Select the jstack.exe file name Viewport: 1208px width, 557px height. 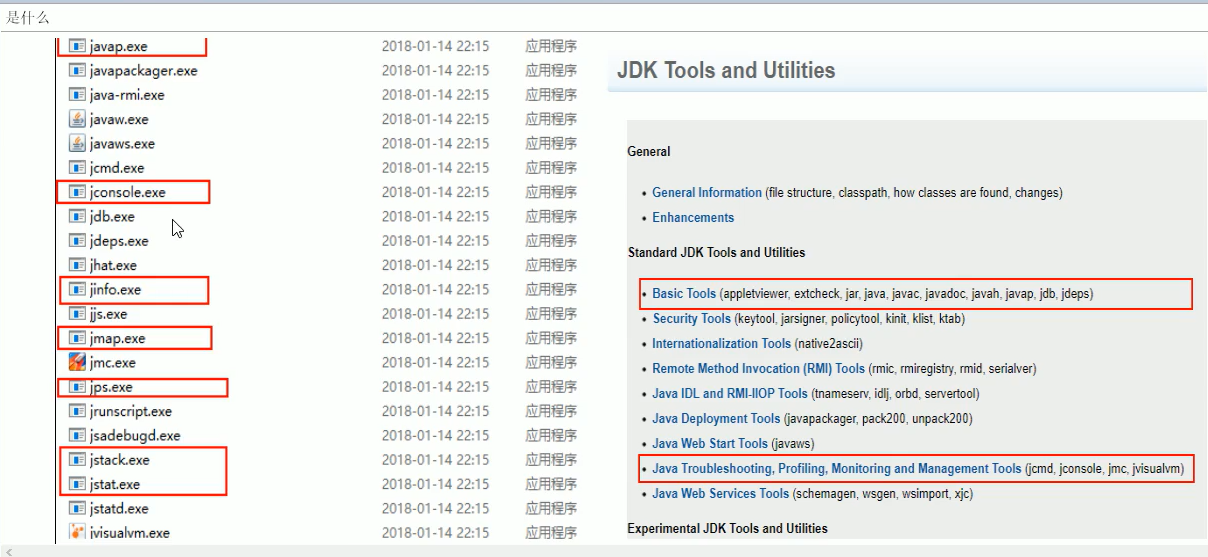click(120, 460)
